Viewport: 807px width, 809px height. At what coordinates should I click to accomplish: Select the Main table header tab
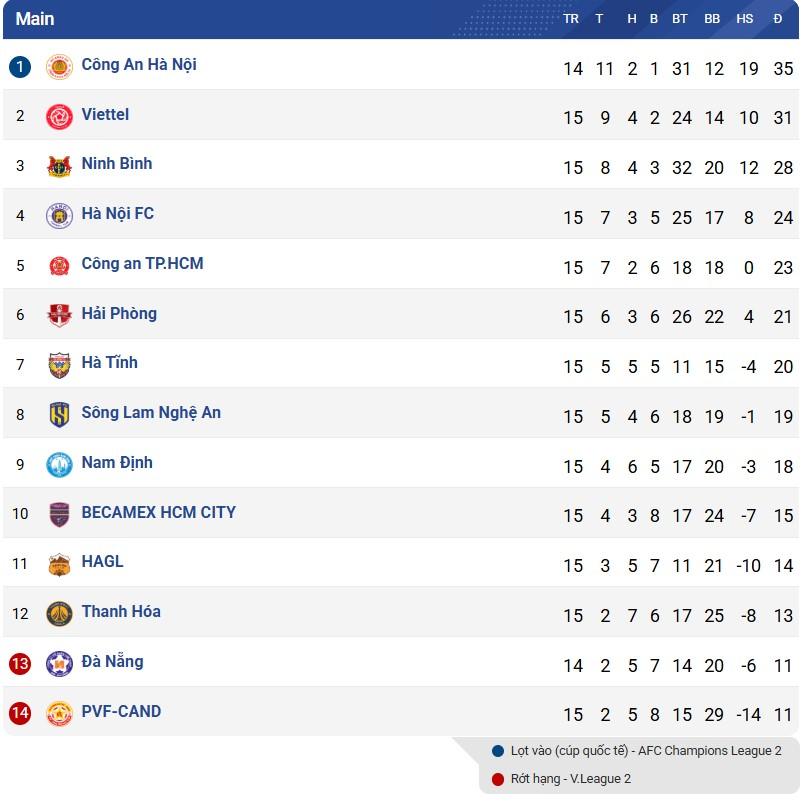point(35,19)
